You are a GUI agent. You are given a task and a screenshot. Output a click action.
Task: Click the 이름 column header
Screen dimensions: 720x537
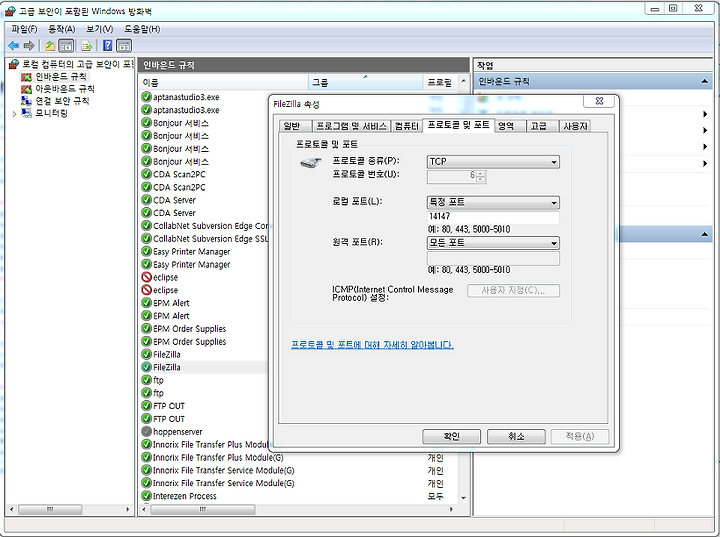[x=223, y=83]
